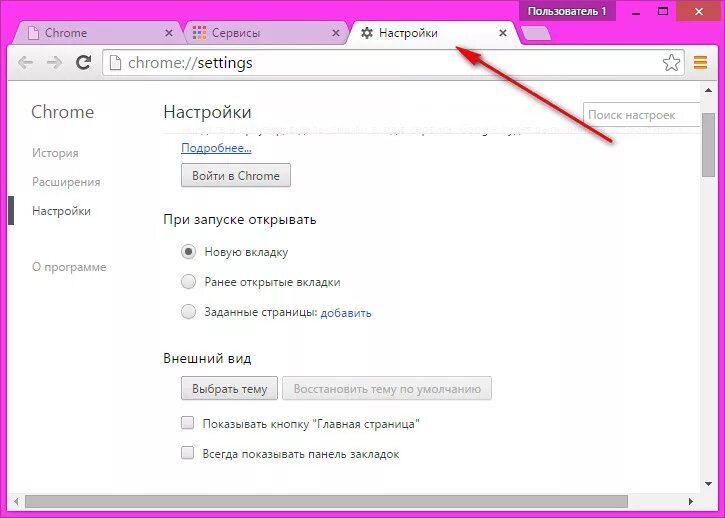Click the vertical scrollbar down arrow
725x518 pixels.
pyautogui.click(x=708, y=484)
